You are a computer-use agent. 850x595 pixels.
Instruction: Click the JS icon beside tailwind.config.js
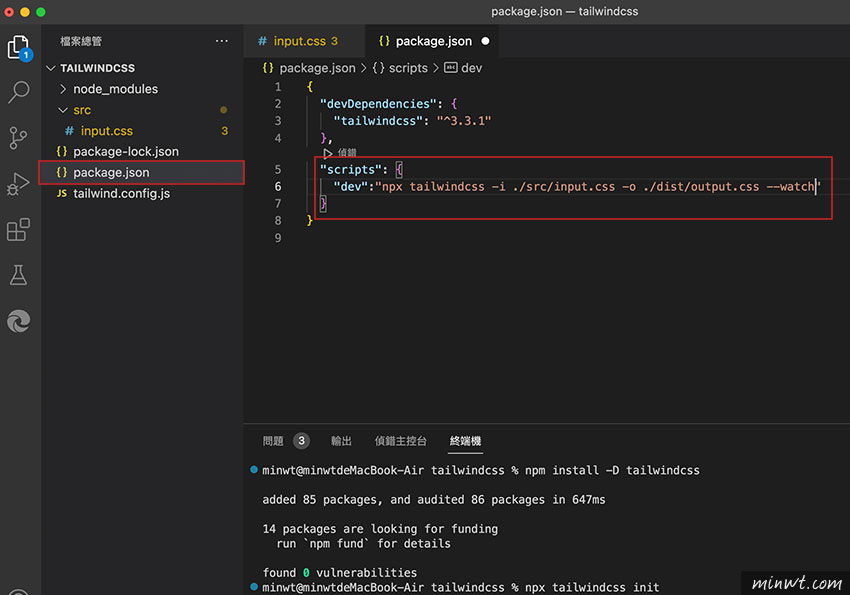point(62,193)
